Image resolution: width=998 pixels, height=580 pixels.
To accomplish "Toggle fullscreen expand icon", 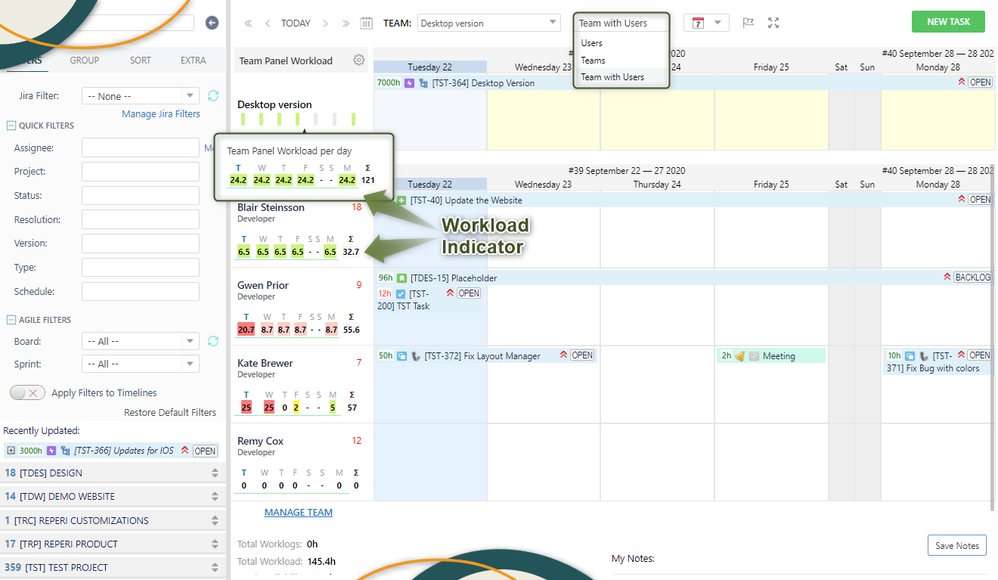I will [773, 23].
